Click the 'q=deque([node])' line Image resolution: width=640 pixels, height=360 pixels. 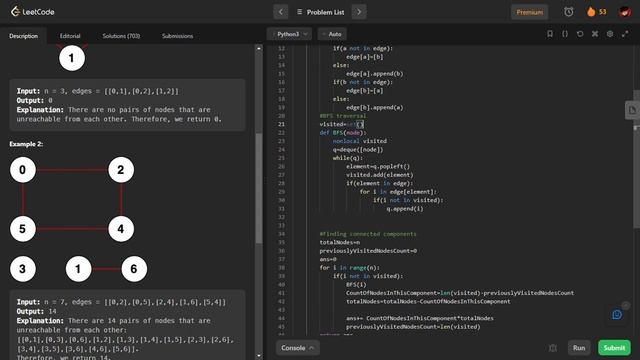[x=358, y=149]
